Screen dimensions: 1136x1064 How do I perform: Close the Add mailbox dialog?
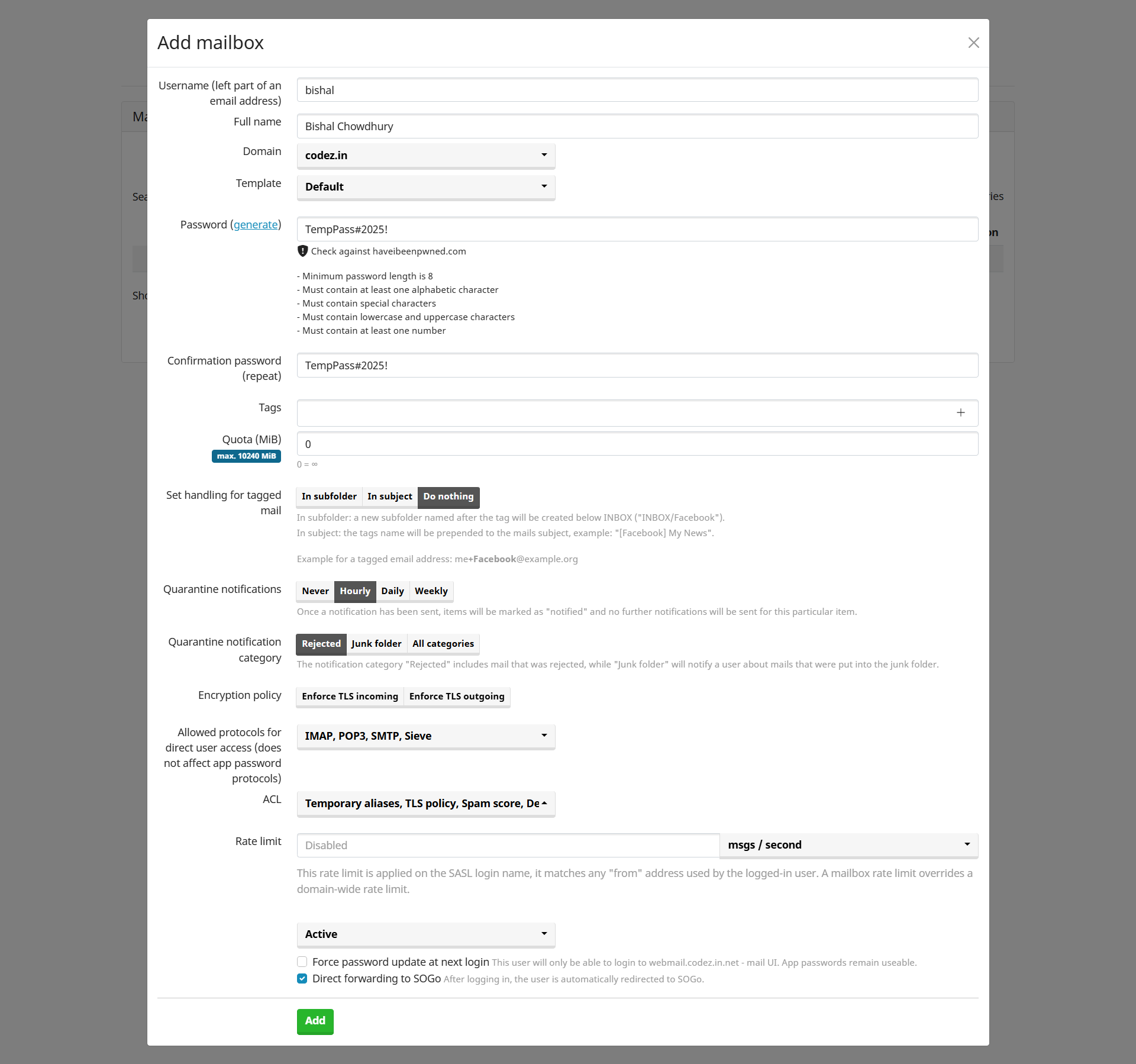tap(973, 43)
